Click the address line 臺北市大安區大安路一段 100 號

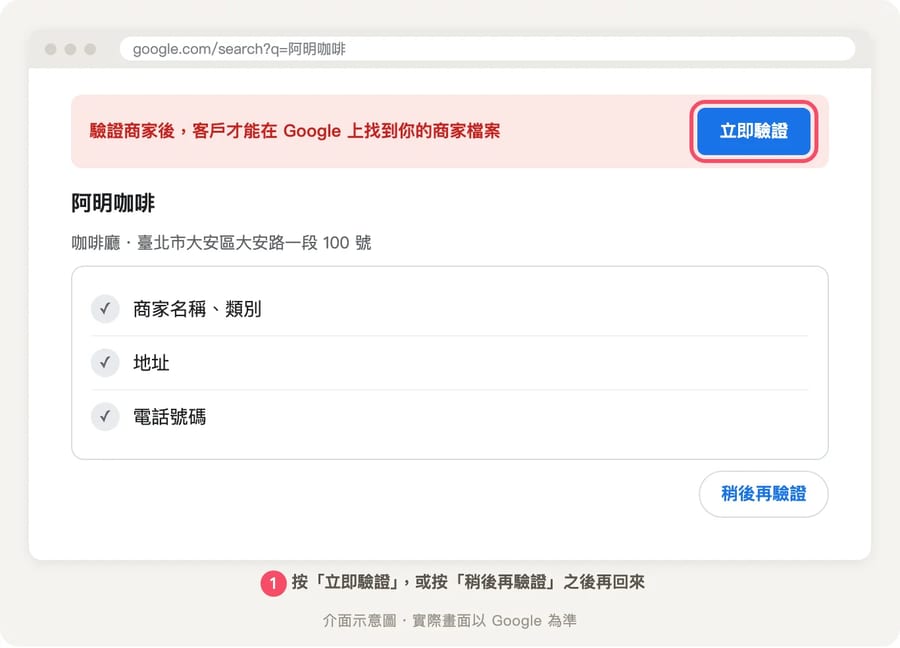pos(254,243)
